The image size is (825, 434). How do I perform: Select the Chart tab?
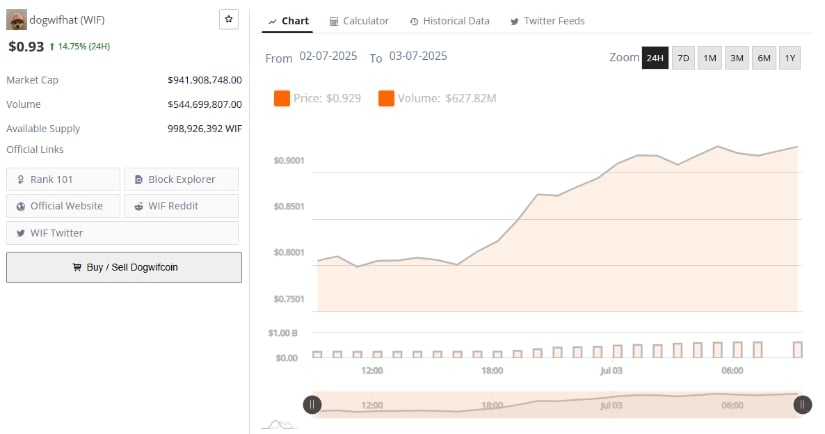pyautogui.click(x=288, y=21)
